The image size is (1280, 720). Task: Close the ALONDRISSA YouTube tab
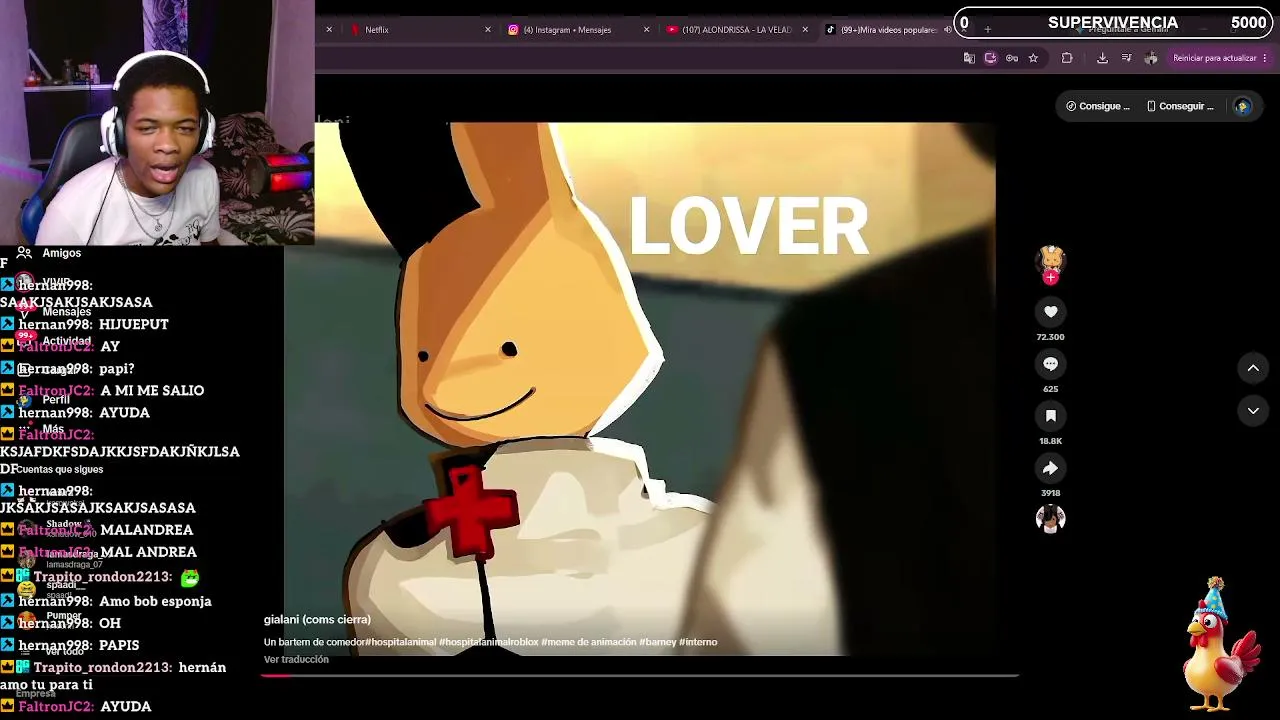click(805, 30)
